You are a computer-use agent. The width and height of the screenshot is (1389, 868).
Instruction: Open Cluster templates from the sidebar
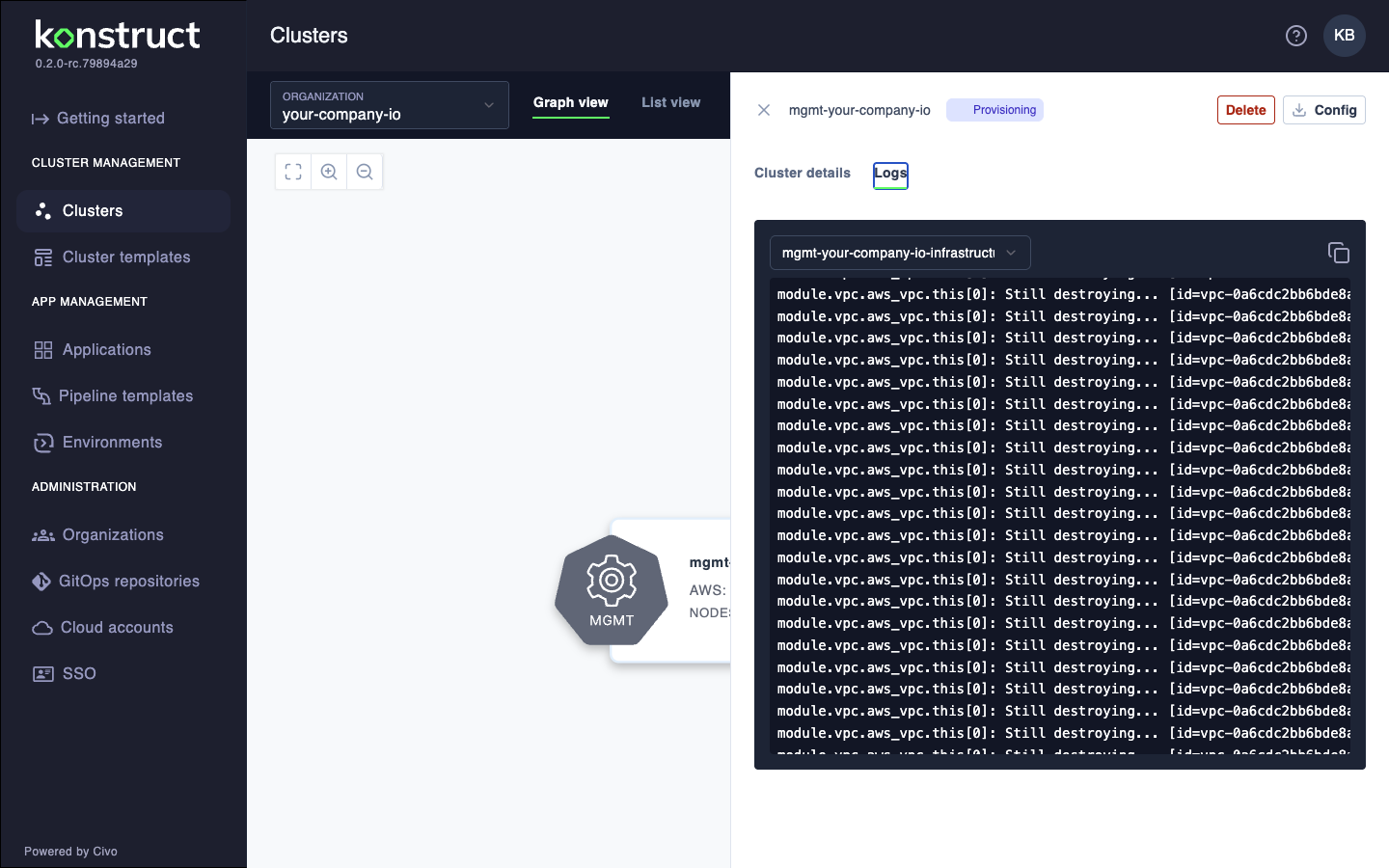pyautogui.click(x=43, y=258)
